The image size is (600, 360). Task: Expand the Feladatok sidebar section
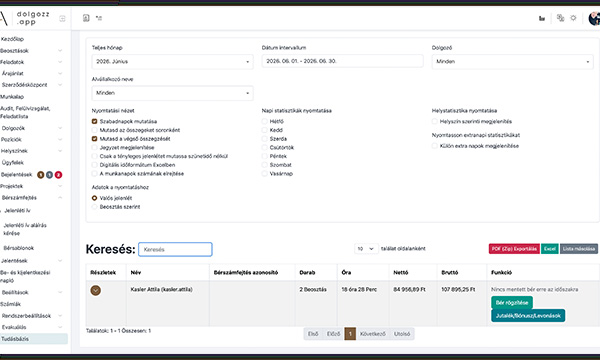60,62
